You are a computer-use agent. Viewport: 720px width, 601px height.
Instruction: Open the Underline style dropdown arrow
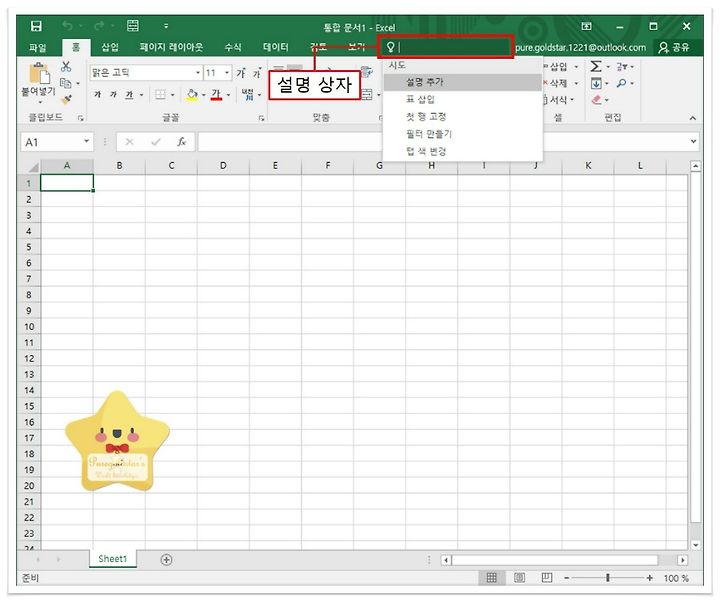[141, 95]
